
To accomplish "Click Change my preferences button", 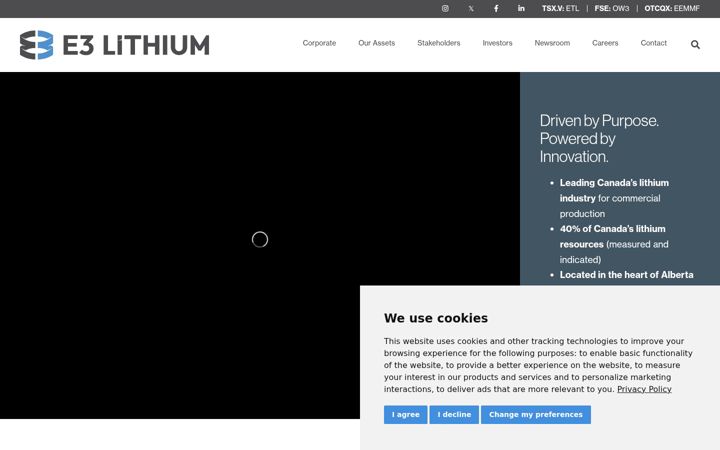I will (x=536, y=415).
